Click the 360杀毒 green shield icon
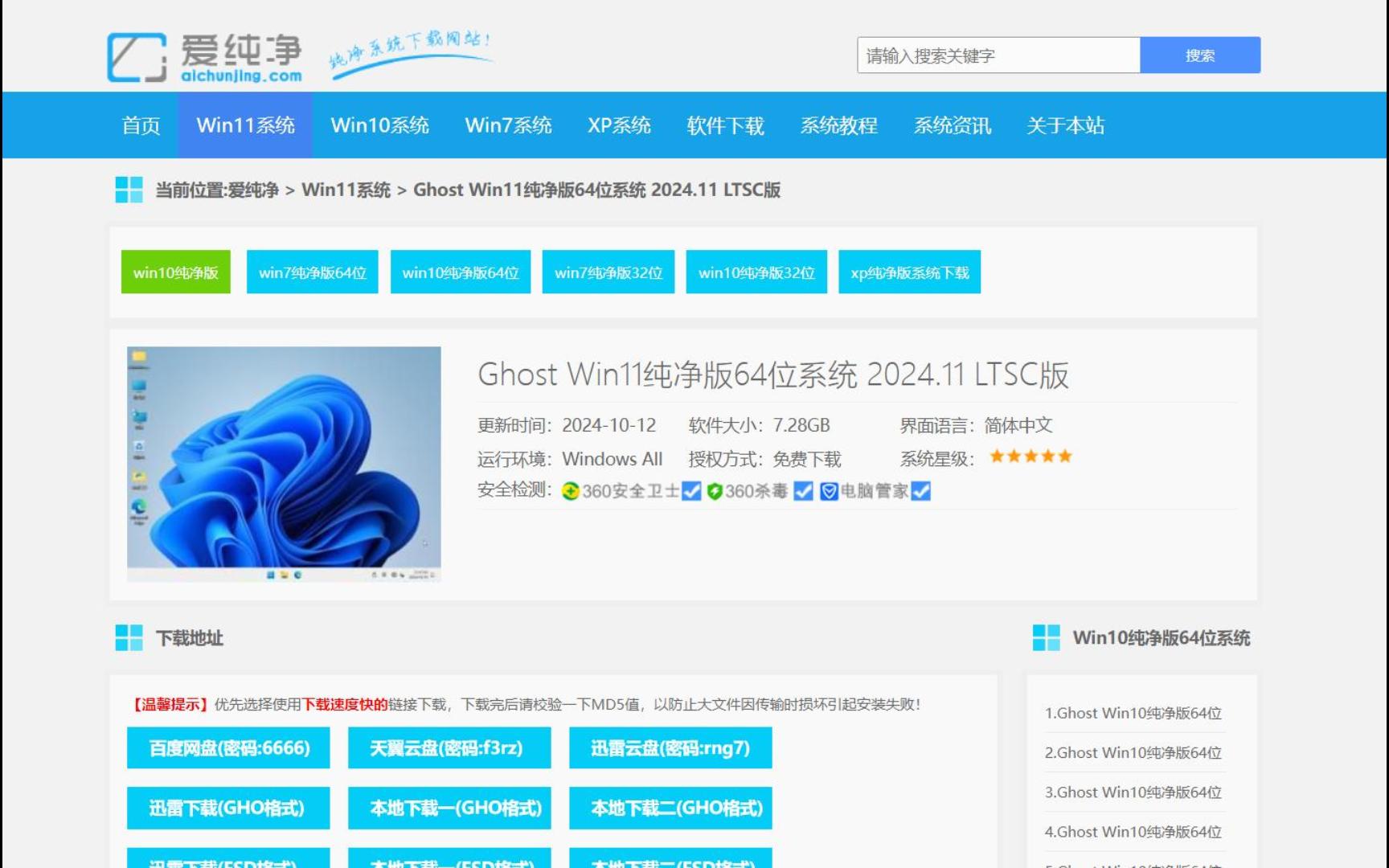This screenshot has width=1389, height=868. (715, 491)
